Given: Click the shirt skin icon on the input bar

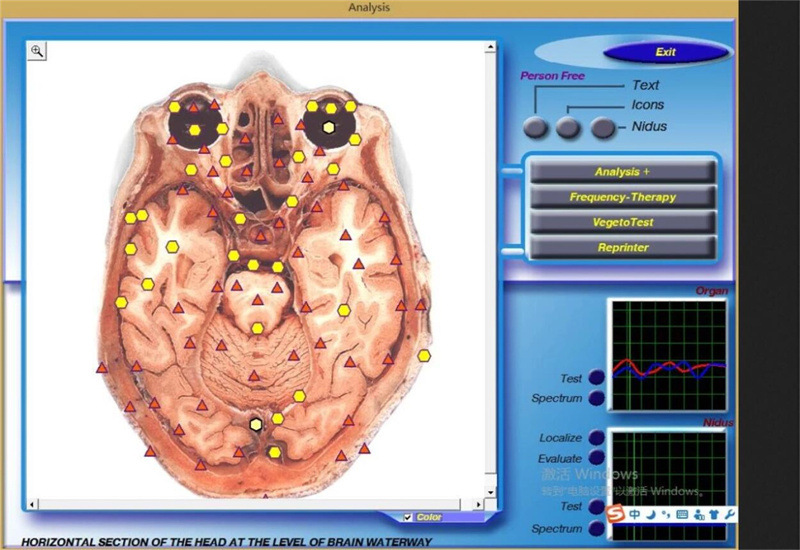Looking at the screenshot, I should (x=713, y=514).
